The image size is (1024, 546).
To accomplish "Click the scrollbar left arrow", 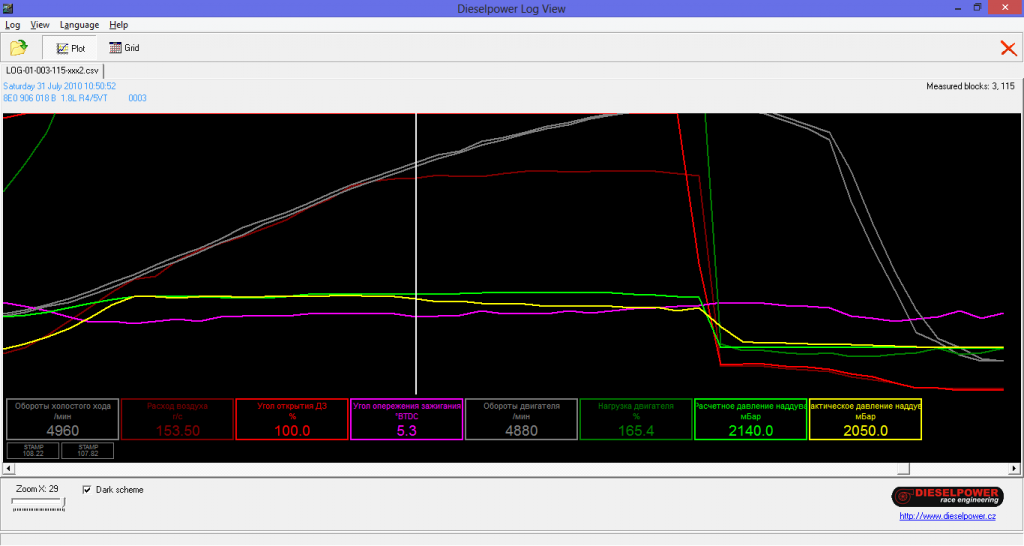I will pyautogui.click(x=9, y=468).
